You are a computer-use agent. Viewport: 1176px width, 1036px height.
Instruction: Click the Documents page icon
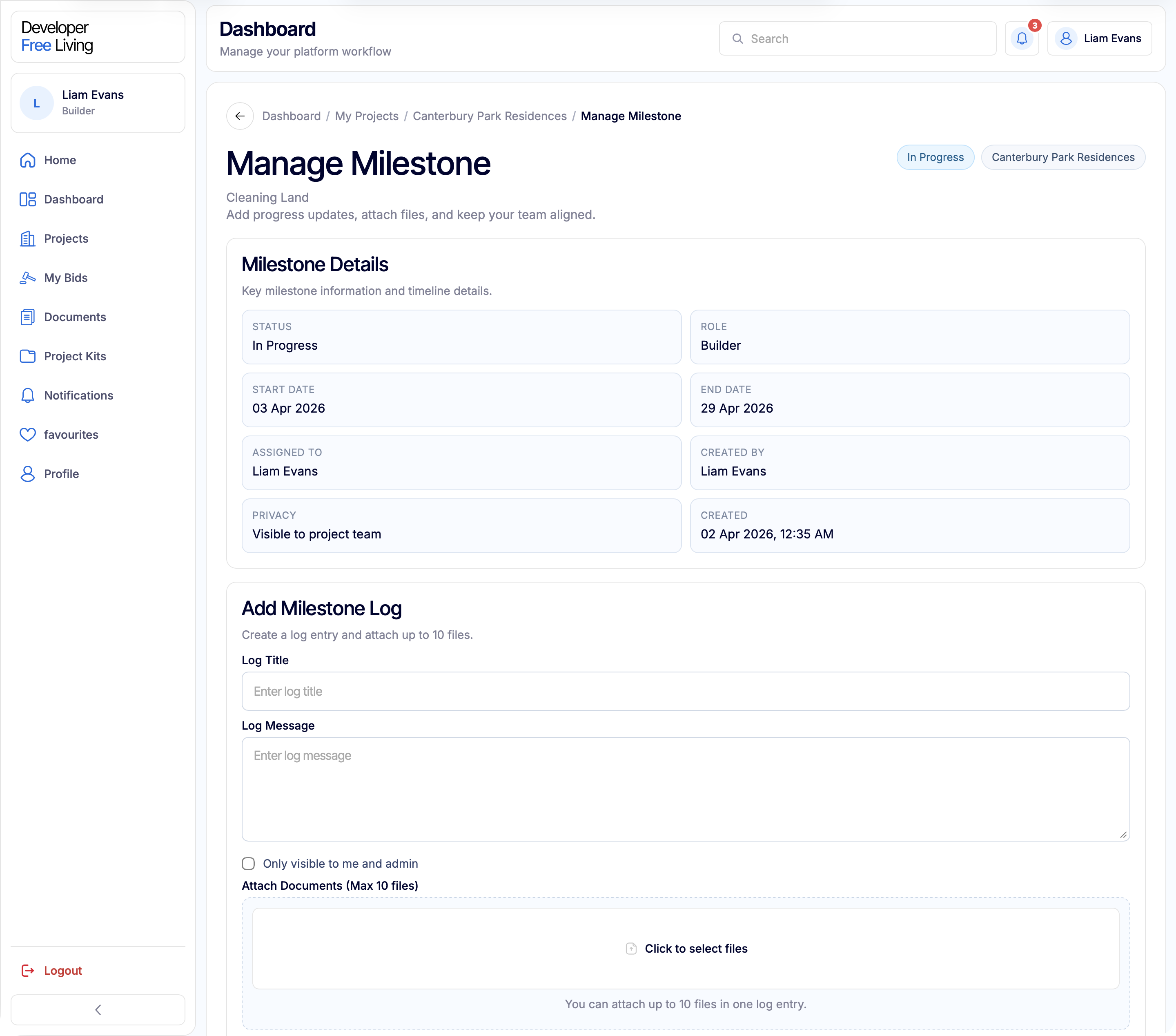click(28, 317)
